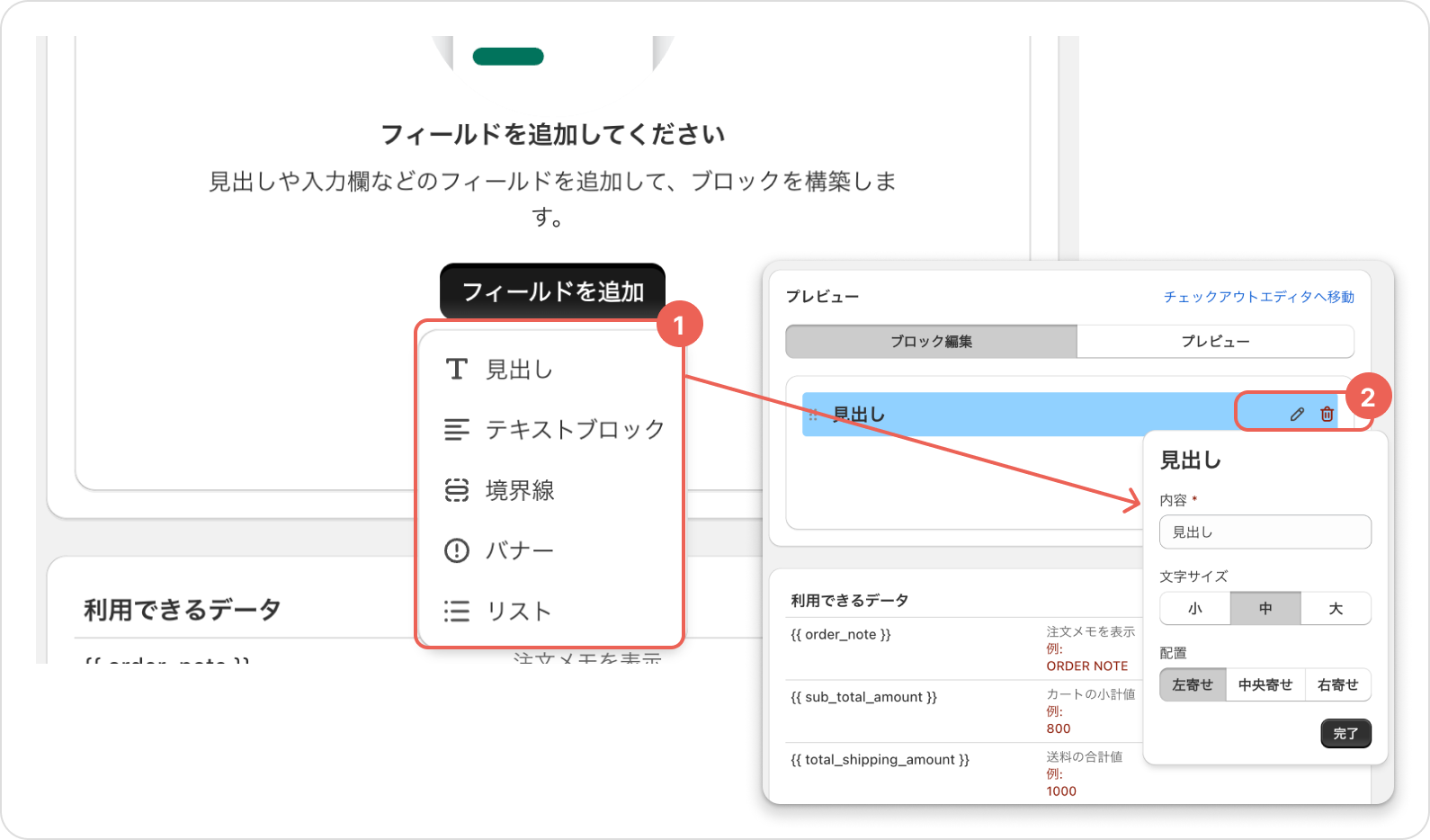The width and height of the screenshot is (1430, 840).
Task: Click the text block lines icon
Action: (x=457, y=430)
